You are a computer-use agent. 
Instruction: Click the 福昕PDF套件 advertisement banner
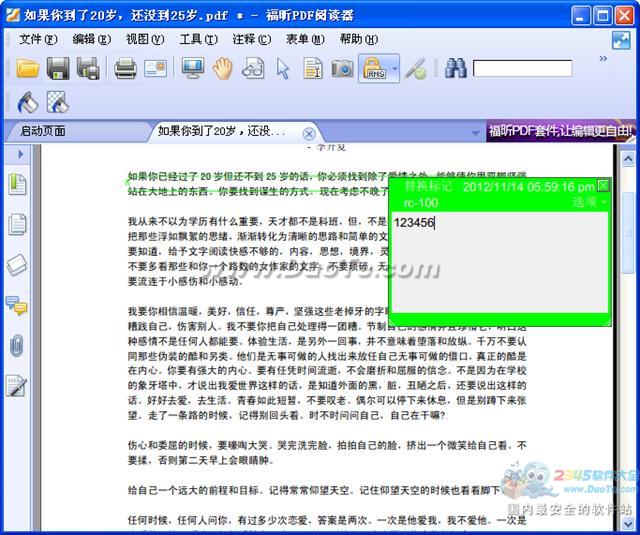[560, 131]
